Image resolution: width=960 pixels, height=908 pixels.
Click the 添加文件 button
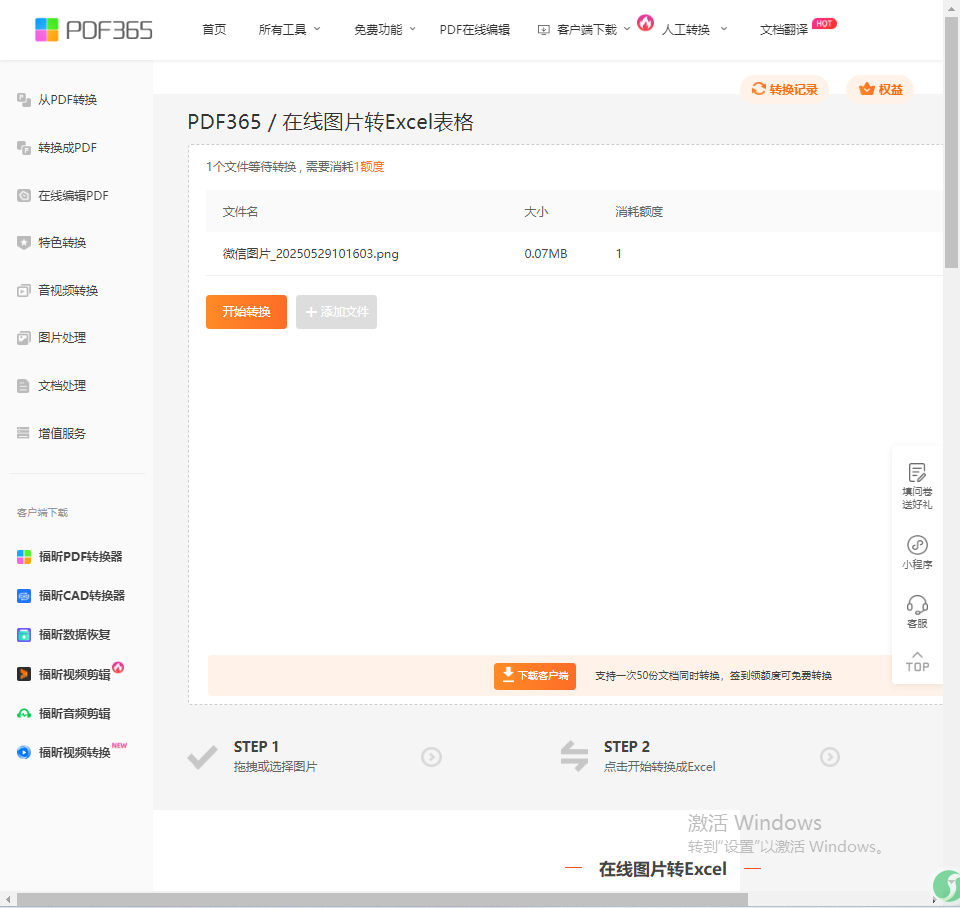tap(336, 312)
